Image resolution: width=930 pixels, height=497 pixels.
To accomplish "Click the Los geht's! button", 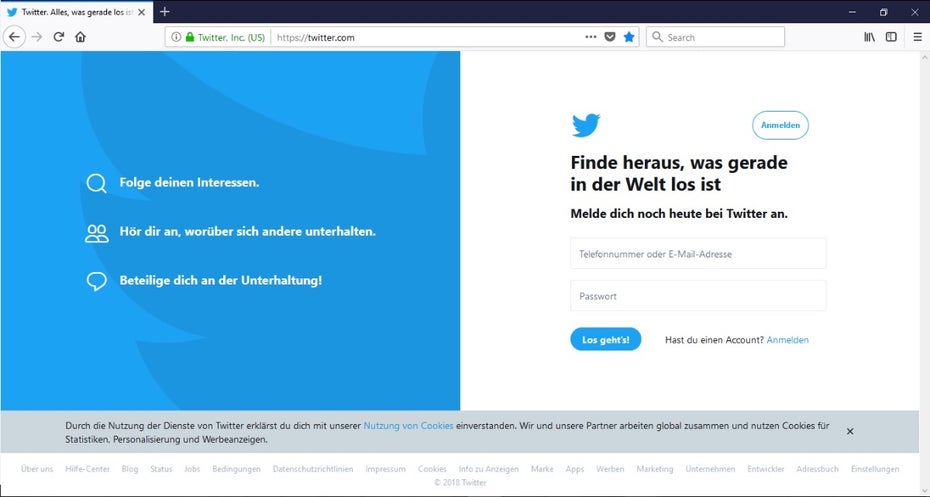I will tap(606, 339).
